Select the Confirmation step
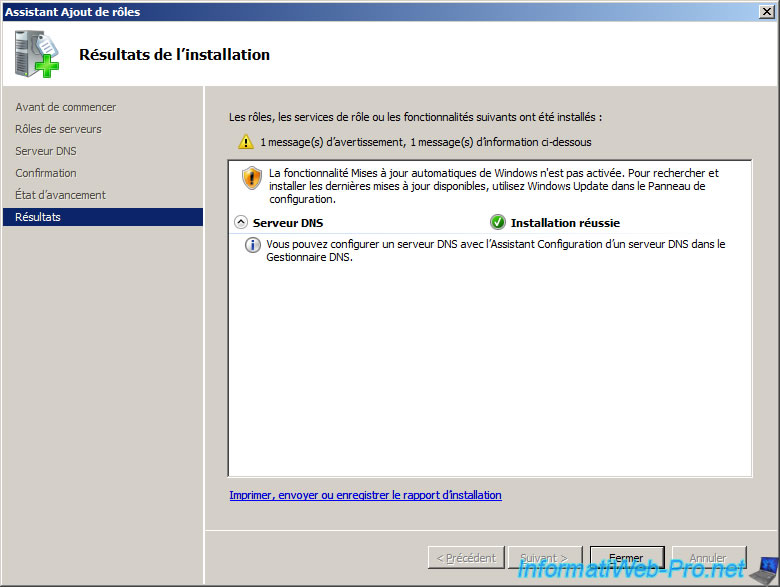Screen dimensions: 780x587 coord(46,173)
